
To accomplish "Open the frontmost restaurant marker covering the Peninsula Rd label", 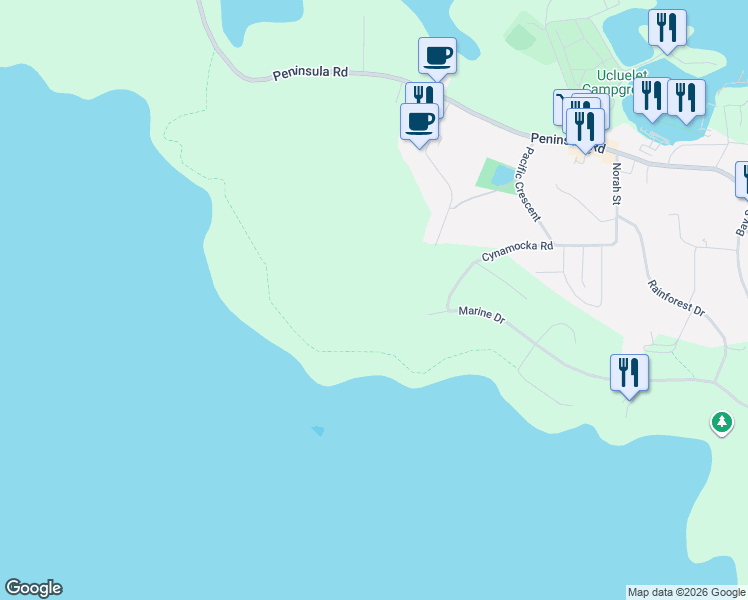I will tap(585, 126).
